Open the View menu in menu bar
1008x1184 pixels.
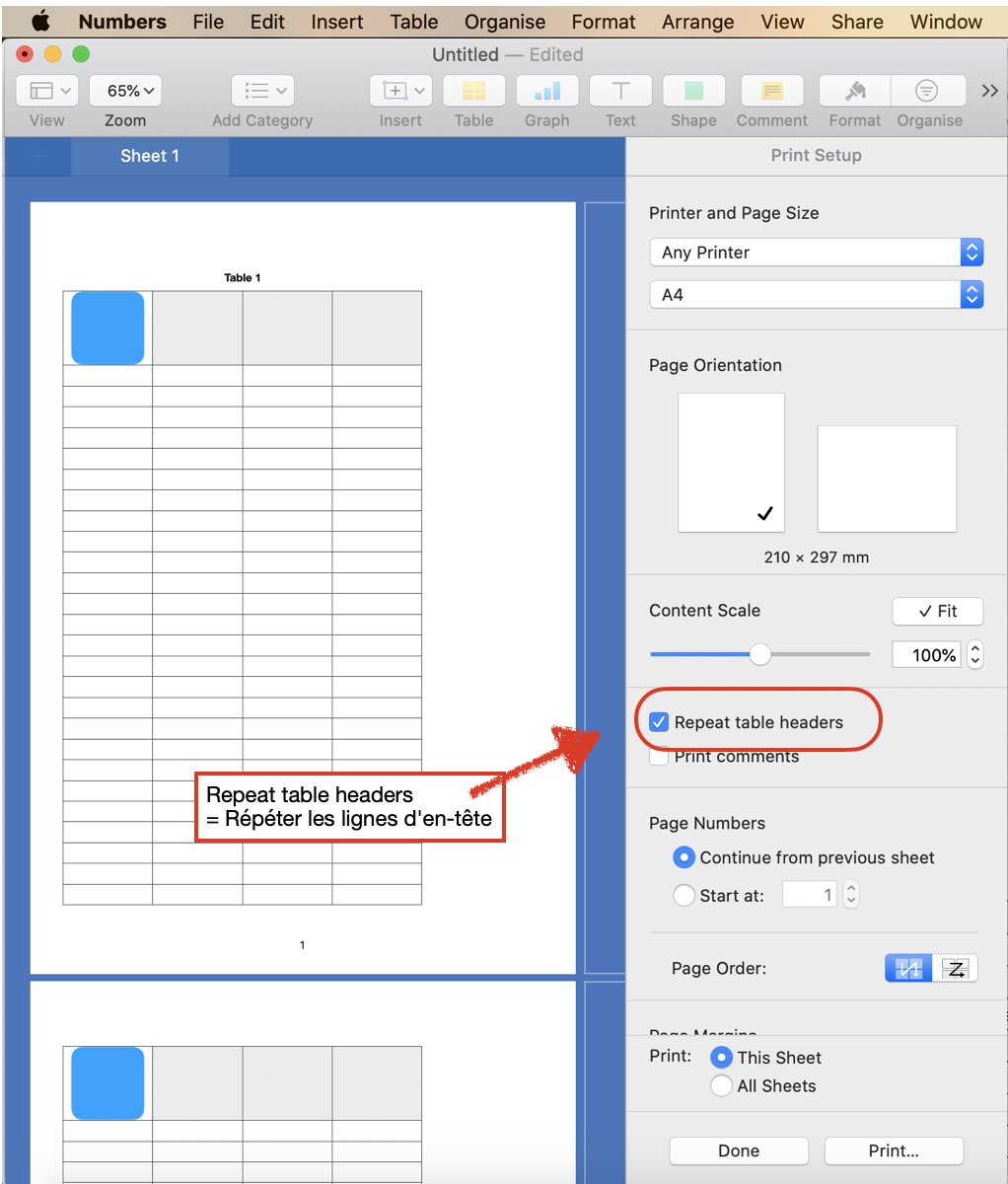783,22
